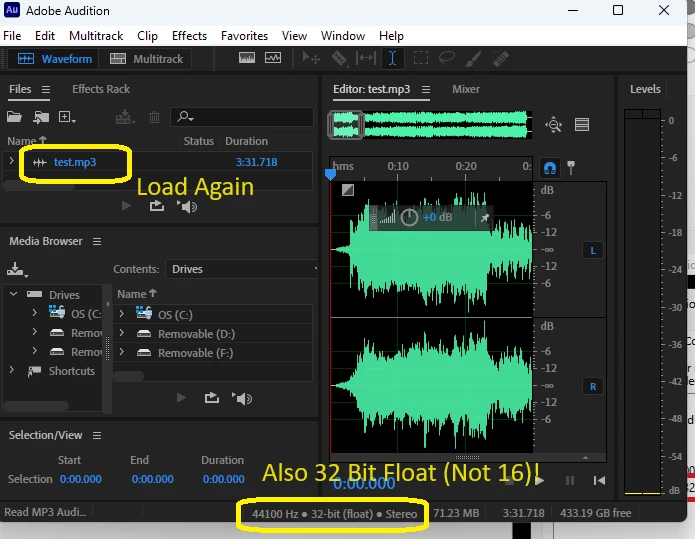Switch to the Mixer tab

(x=466, y=89)
